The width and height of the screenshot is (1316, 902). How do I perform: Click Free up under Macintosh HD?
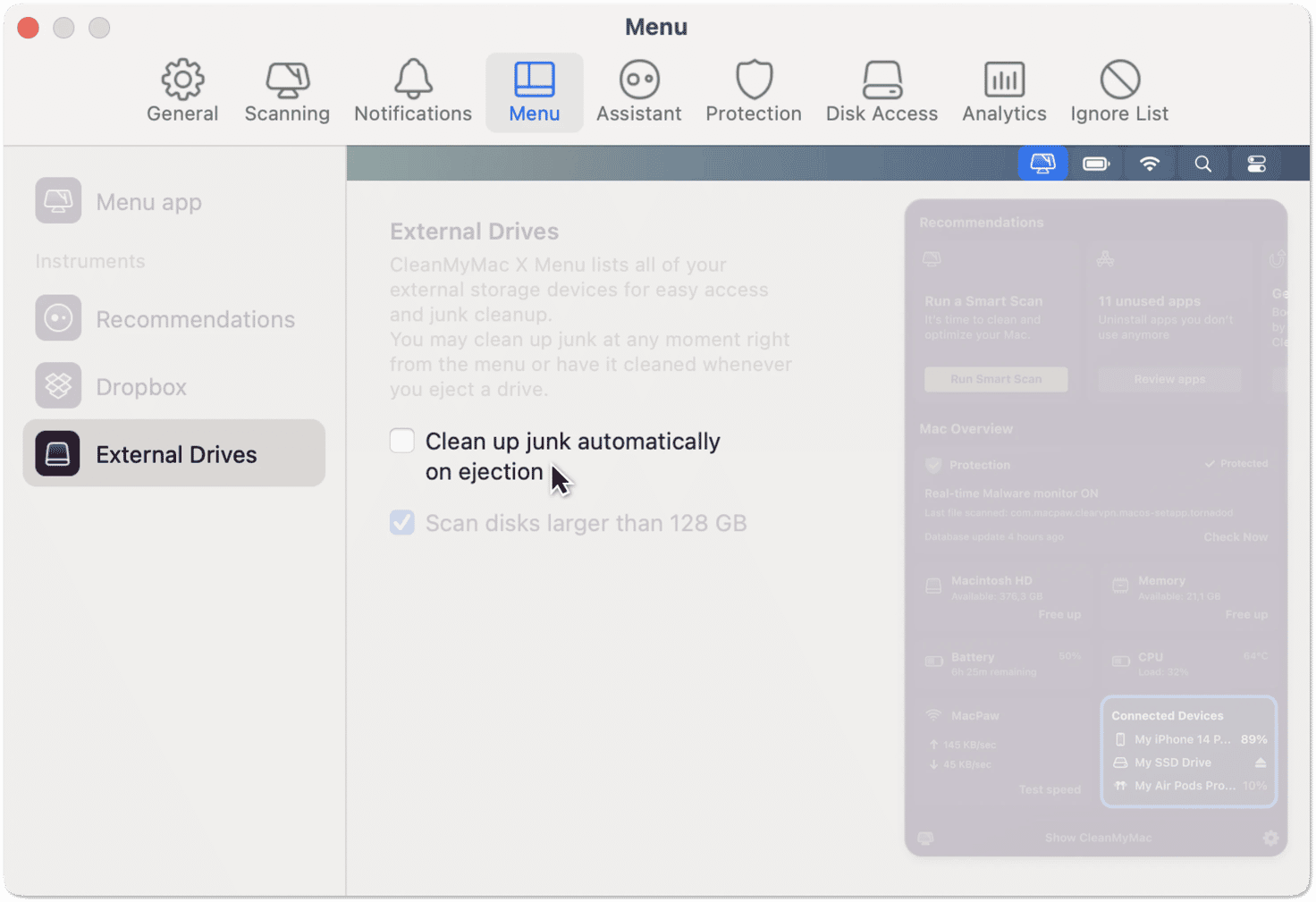pyautogui.click(x=1059, y=614)
